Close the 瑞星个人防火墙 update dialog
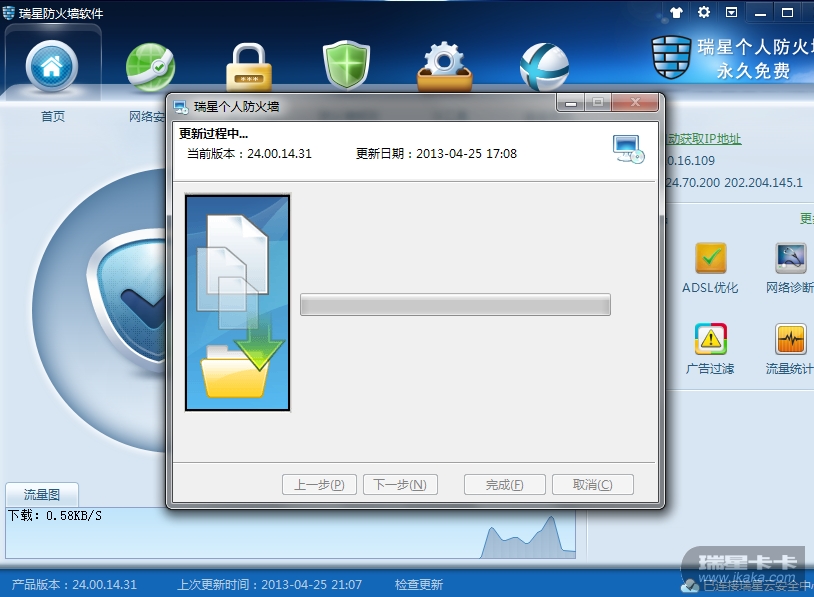Screen dimensions: 814x597 (x=635, y=103)
